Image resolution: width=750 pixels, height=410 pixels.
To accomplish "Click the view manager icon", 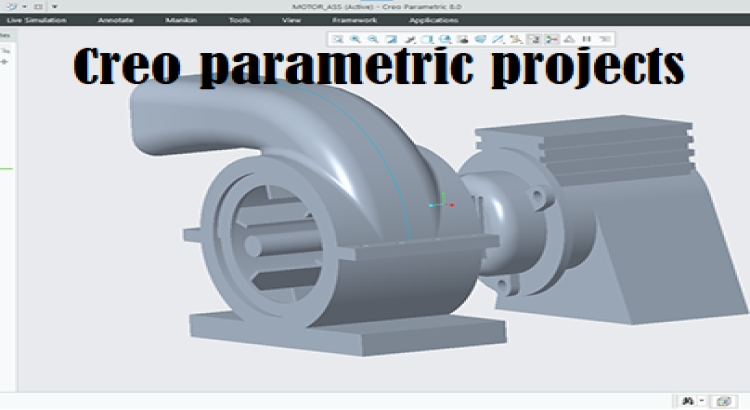I will pyautogui.click(x=463, y=39).
